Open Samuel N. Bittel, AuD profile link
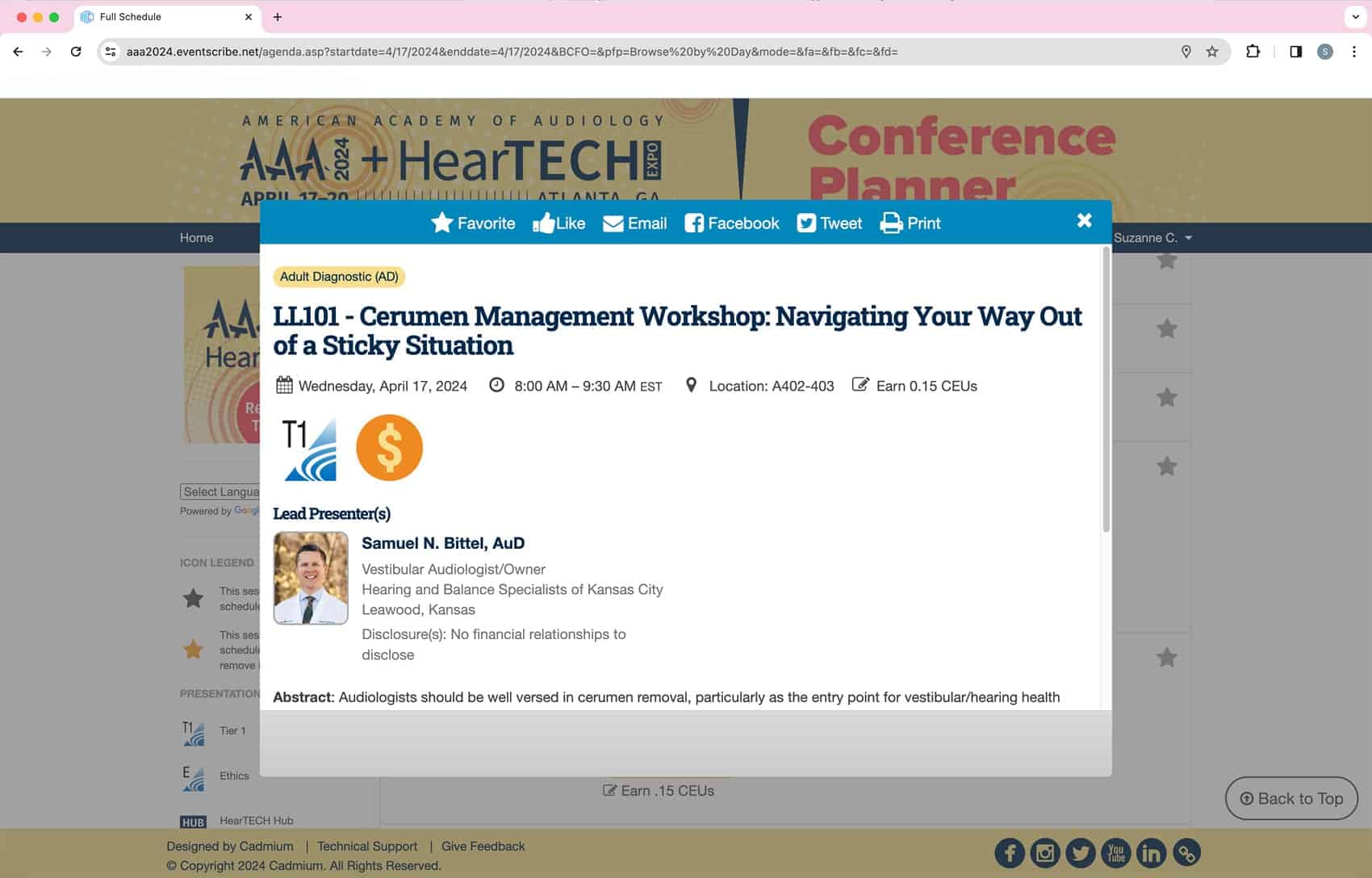 coord(443,543)
